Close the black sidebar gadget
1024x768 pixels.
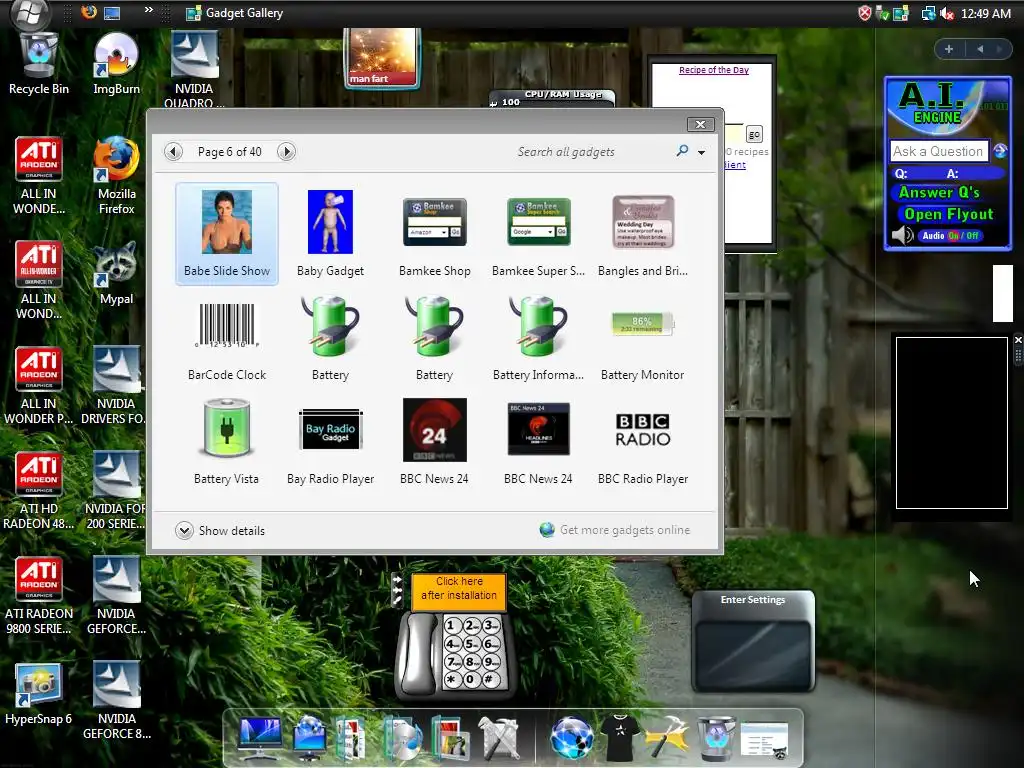pyautogui.click(x=1017, y=340)
